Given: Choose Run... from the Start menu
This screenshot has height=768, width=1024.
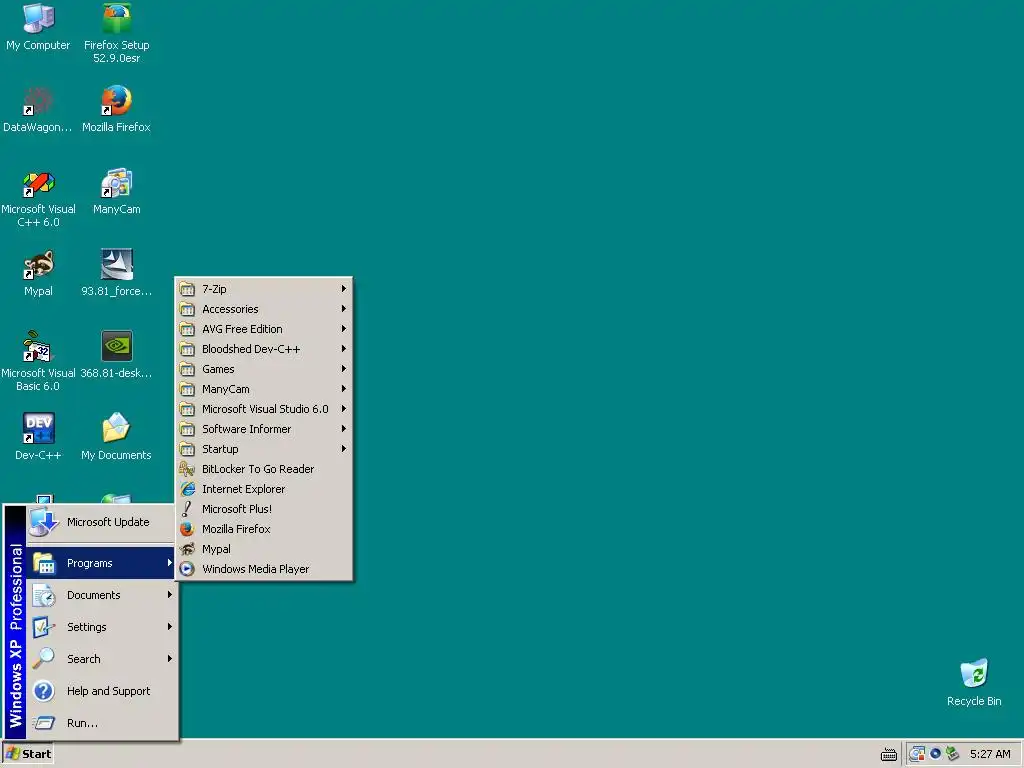Looking at the screenshot, I should 102,723.
